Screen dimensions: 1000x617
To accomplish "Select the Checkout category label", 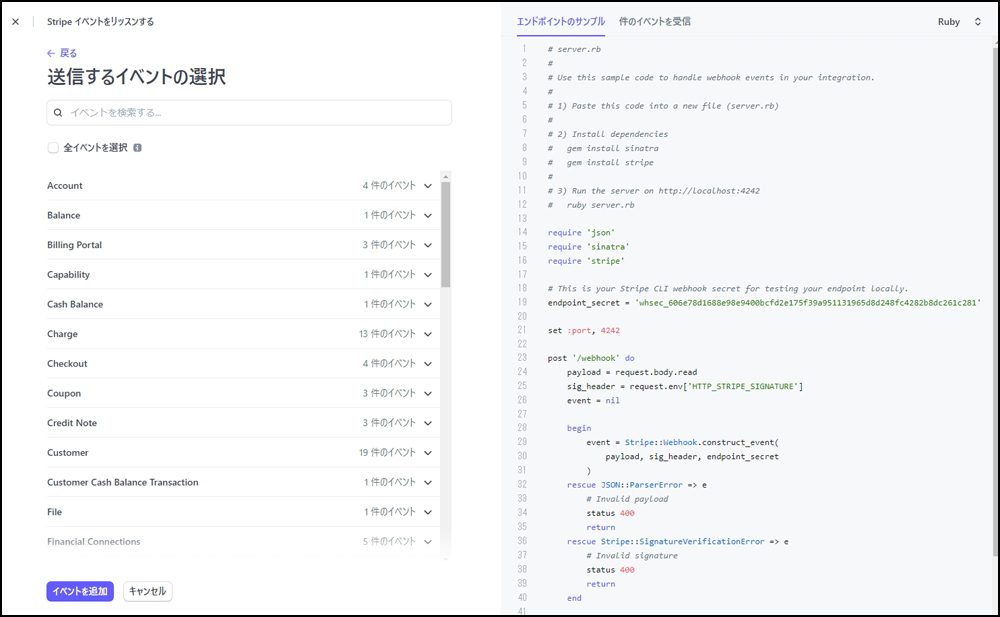I will coord(67,364).
